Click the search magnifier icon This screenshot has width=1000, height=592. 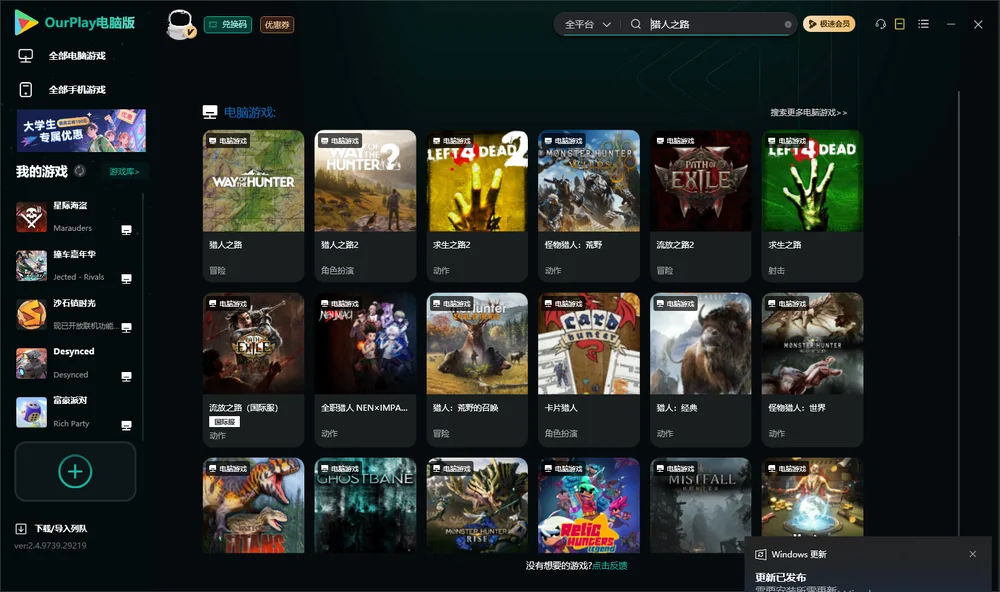635,24
